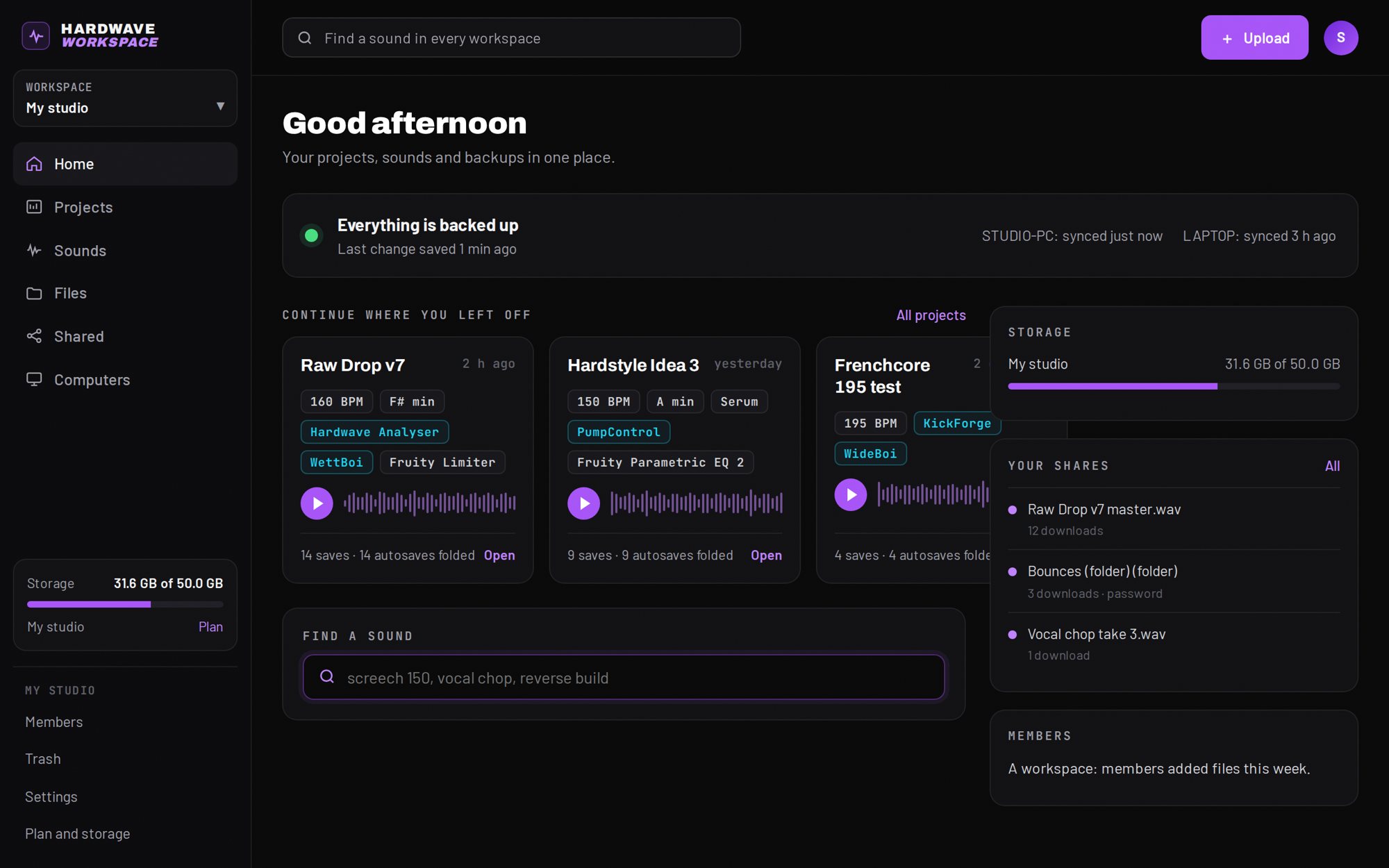The width and height of the screenshot is (1389, 868).
Task: Select the WideBoi plugin tag
Action: [870, 453]
